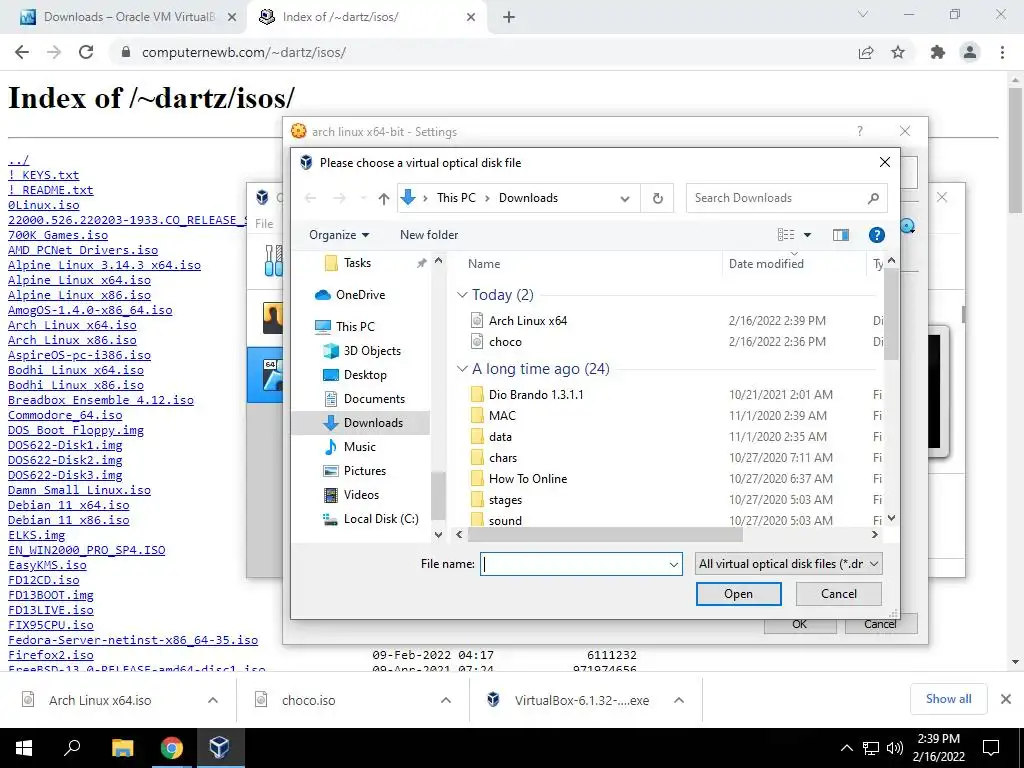
Task: Sort files by Name column
Action: [x=484, y=264]
